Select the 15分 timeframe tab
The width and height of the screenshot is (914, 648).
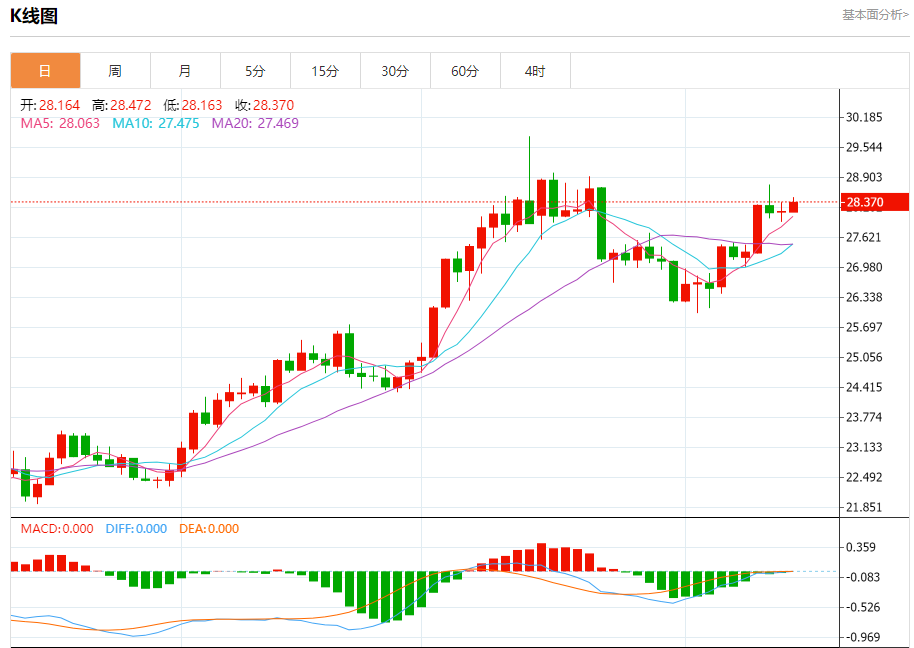point(325,71)
